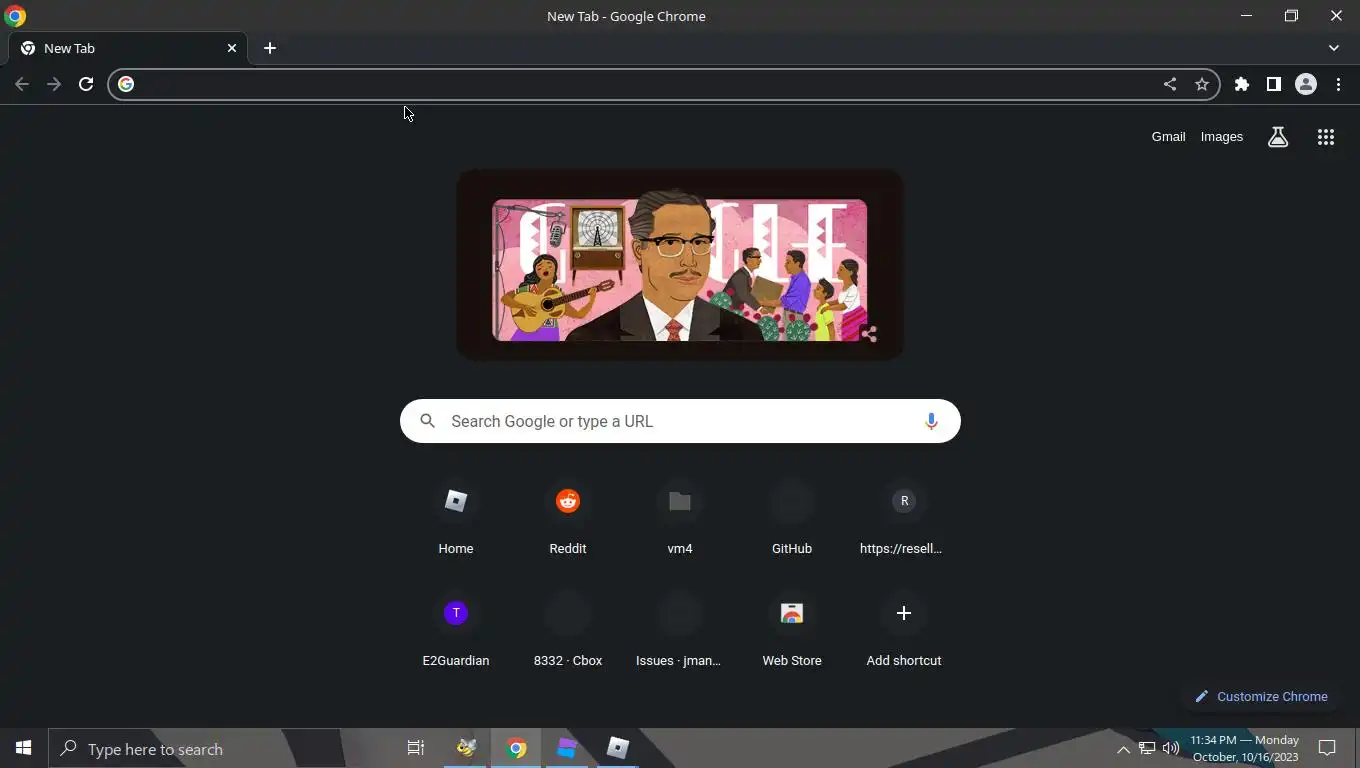Focus the Search Google or type a URL box

point(680,421)
